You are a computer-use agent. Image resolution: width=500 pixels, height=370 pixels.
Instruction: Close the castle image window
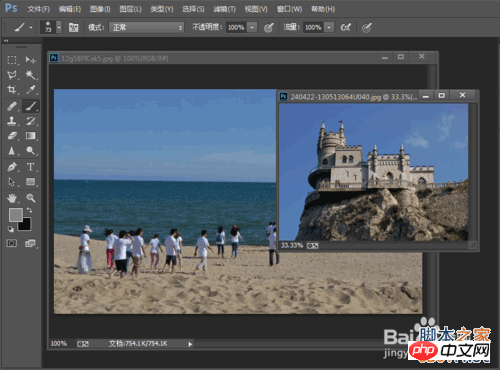pos(462,95)
